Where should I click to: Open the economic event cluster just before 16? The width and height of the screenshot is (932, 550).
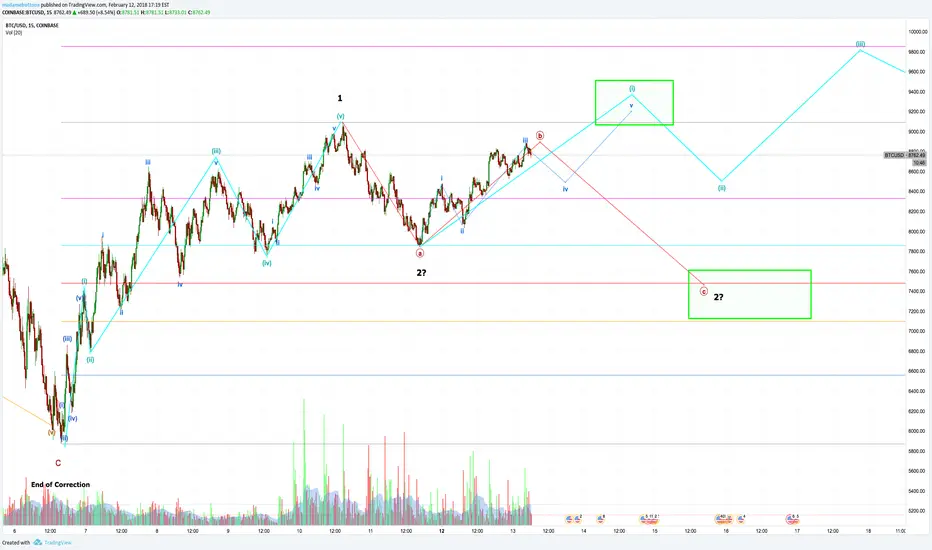(x=722, y=519)
